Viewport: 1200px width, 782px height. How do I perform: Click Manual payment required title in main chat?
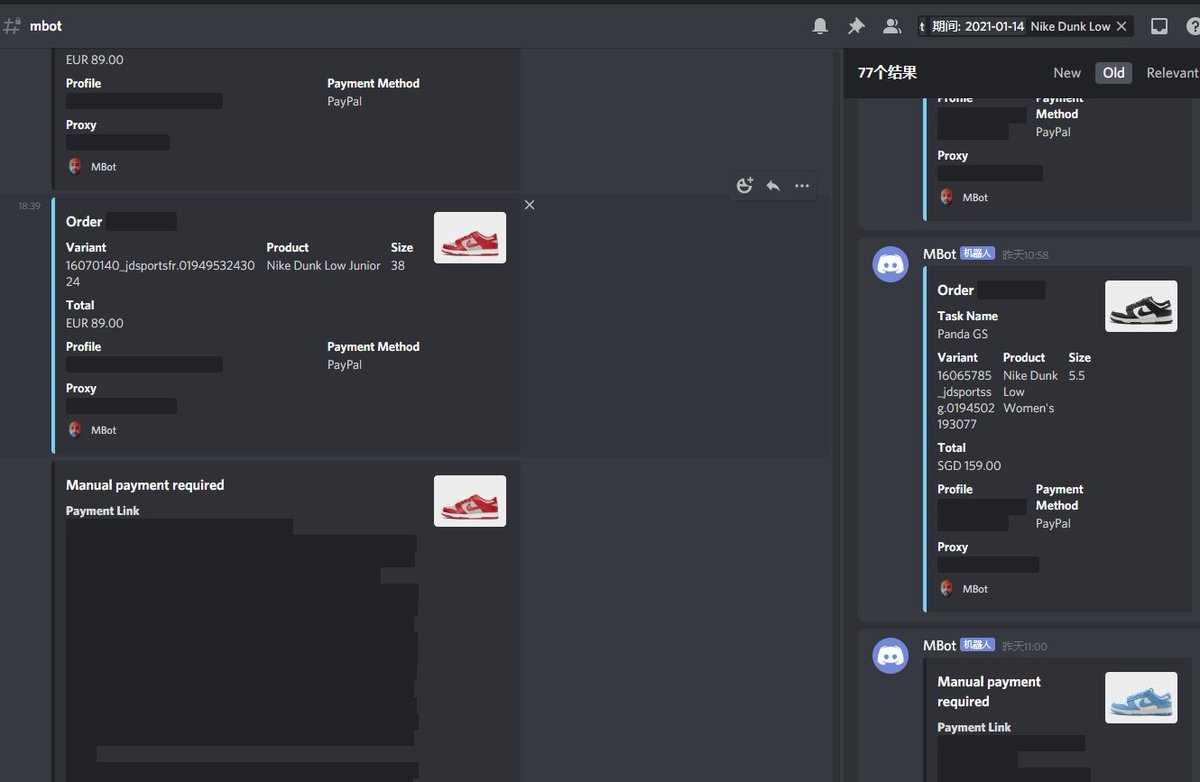click(x=145, y=485)
